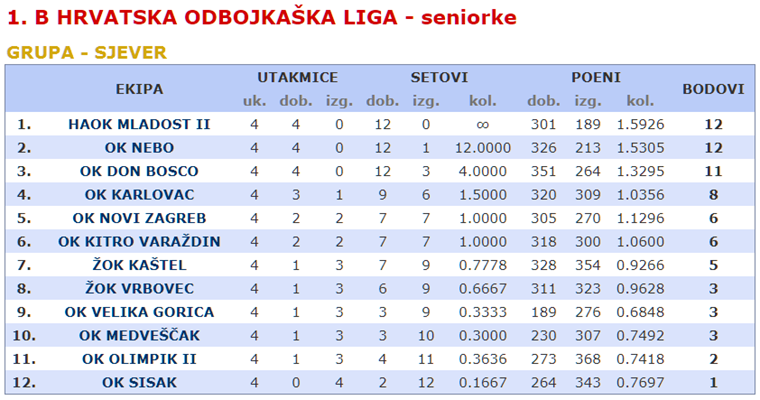Open the OK DON BOSCO team entry

pyautogui.click(x=139, y=171)
